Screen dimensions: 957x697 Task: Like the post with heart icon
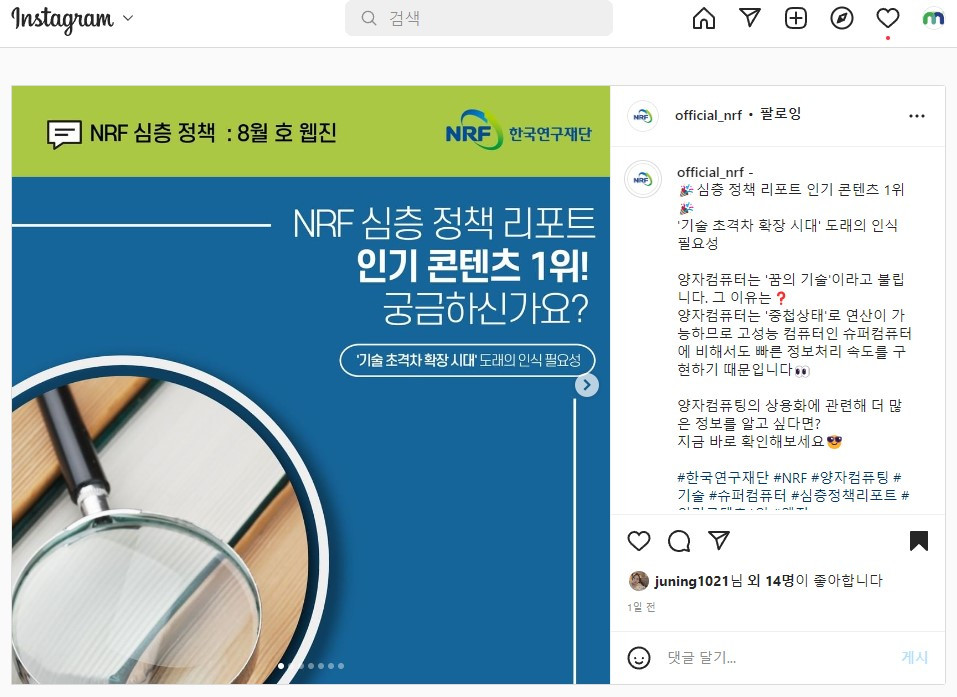tap(639, 541)
